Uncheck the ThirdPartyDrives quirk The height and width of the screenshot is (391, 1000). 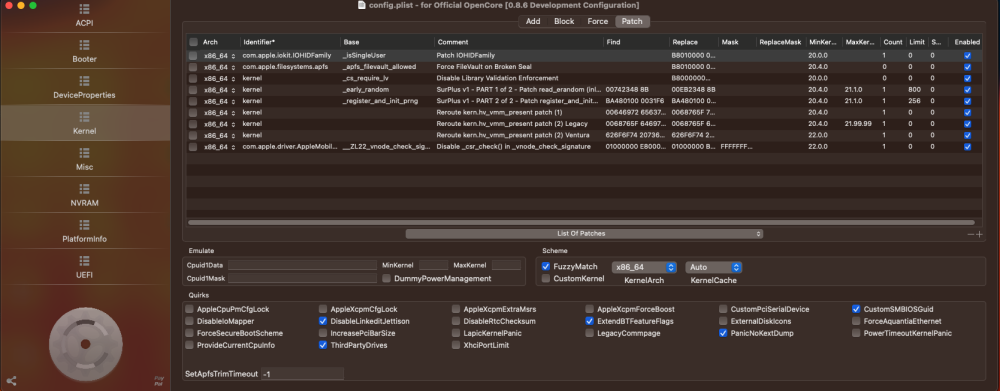click(x=323, y=345)
